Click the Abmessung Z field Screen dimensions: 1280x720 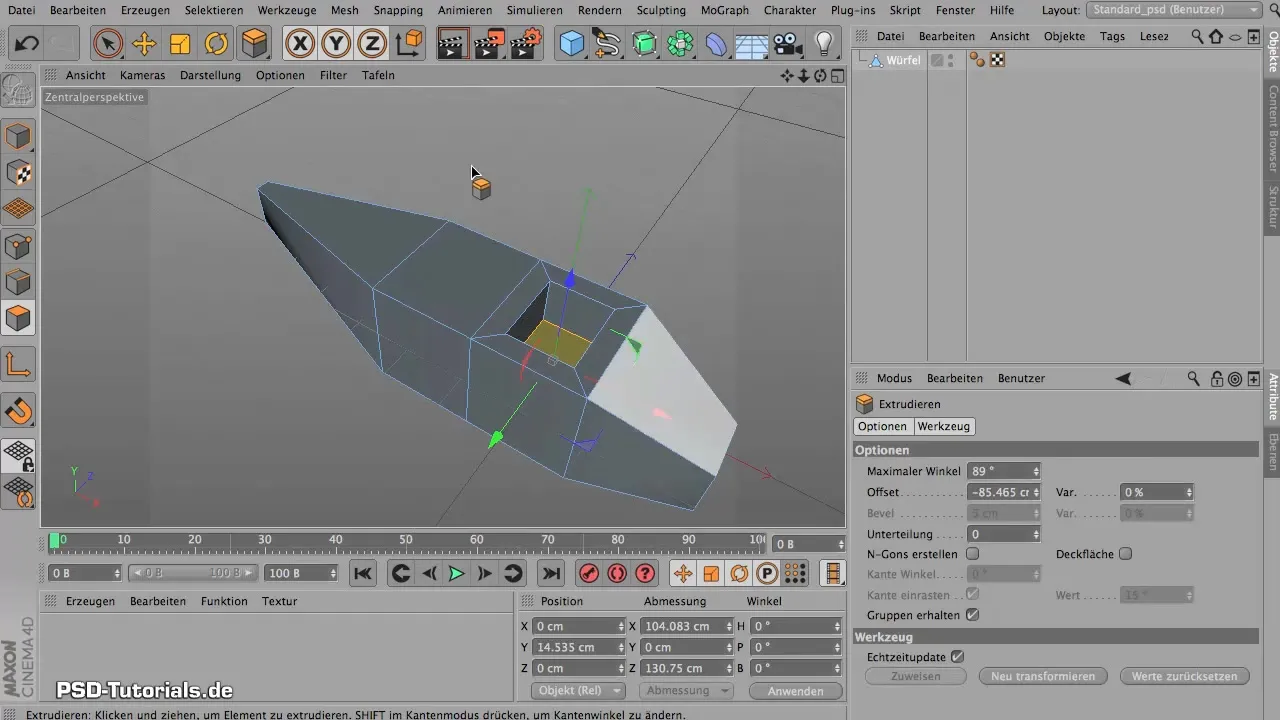pyautogui.click(x=683, y=668)
